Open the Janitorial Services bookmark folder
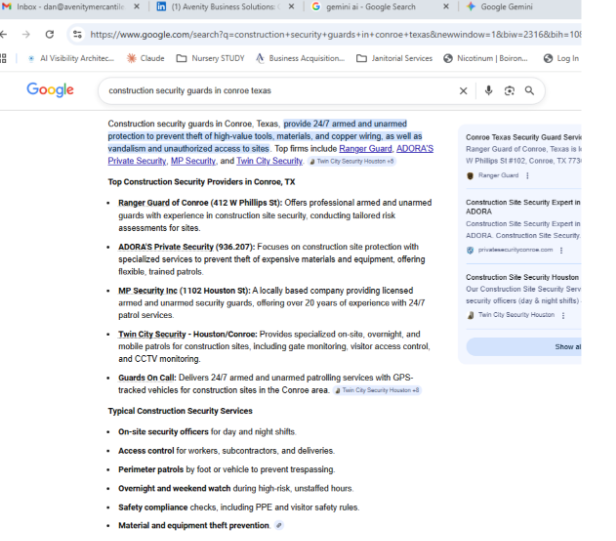Viewport: 616px width, 541px height. tap(394, 59)
